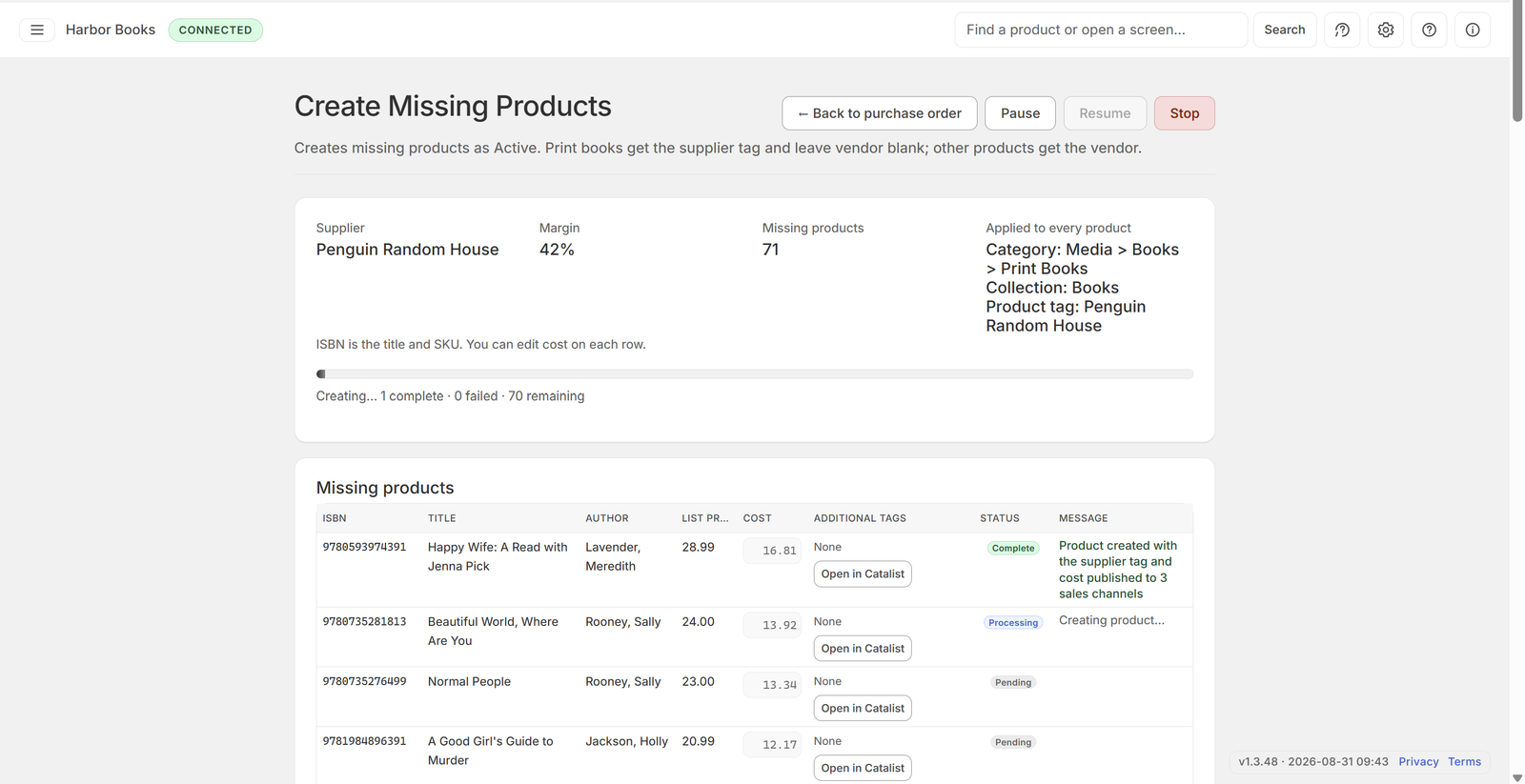Click the MESSAGE column header
Screen dimensions: 1525x784
pyautogui.click(x=1084, y=518)
